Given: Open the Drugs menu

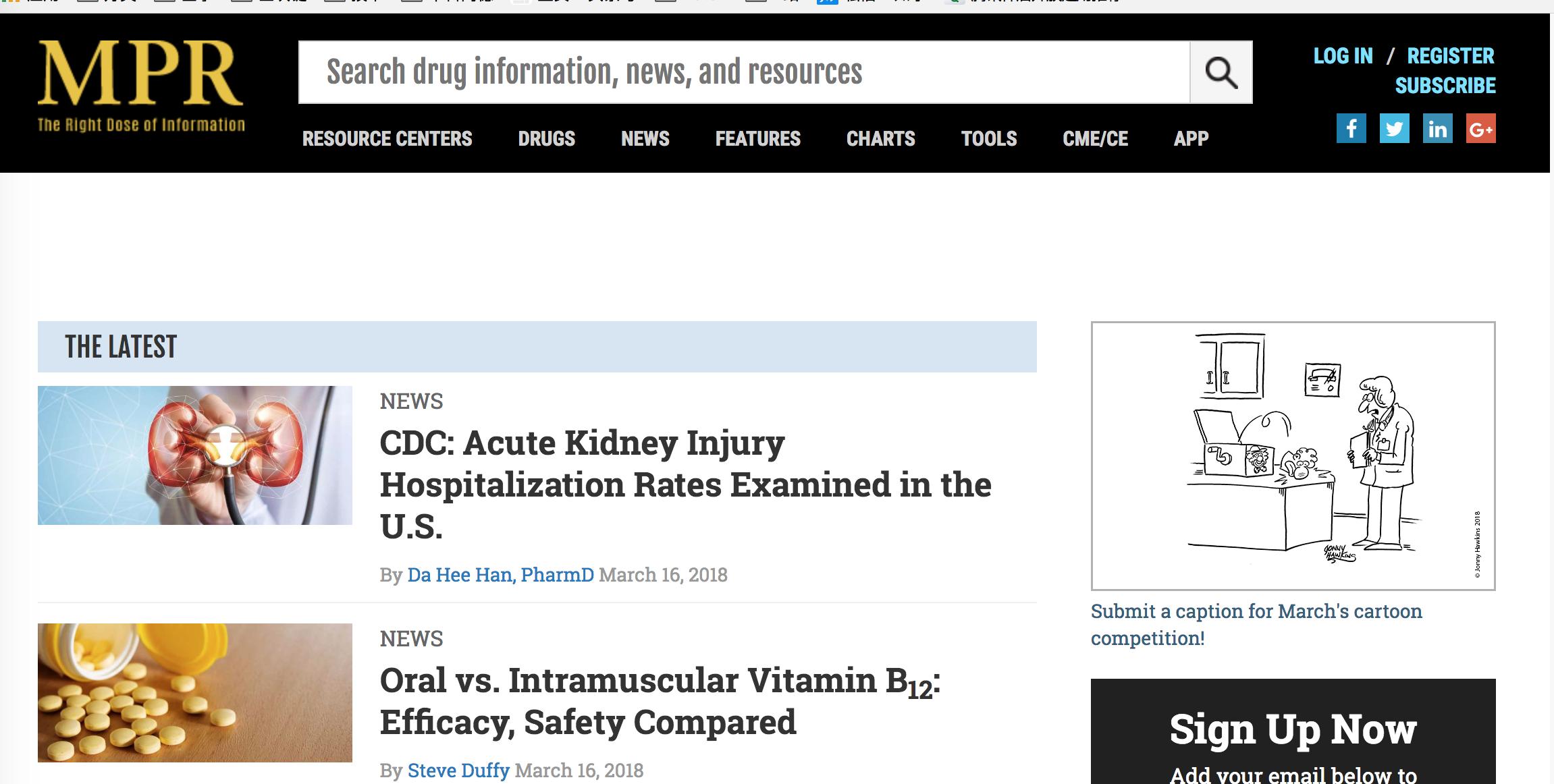Looking at the screenshot, I should point(546,139).
